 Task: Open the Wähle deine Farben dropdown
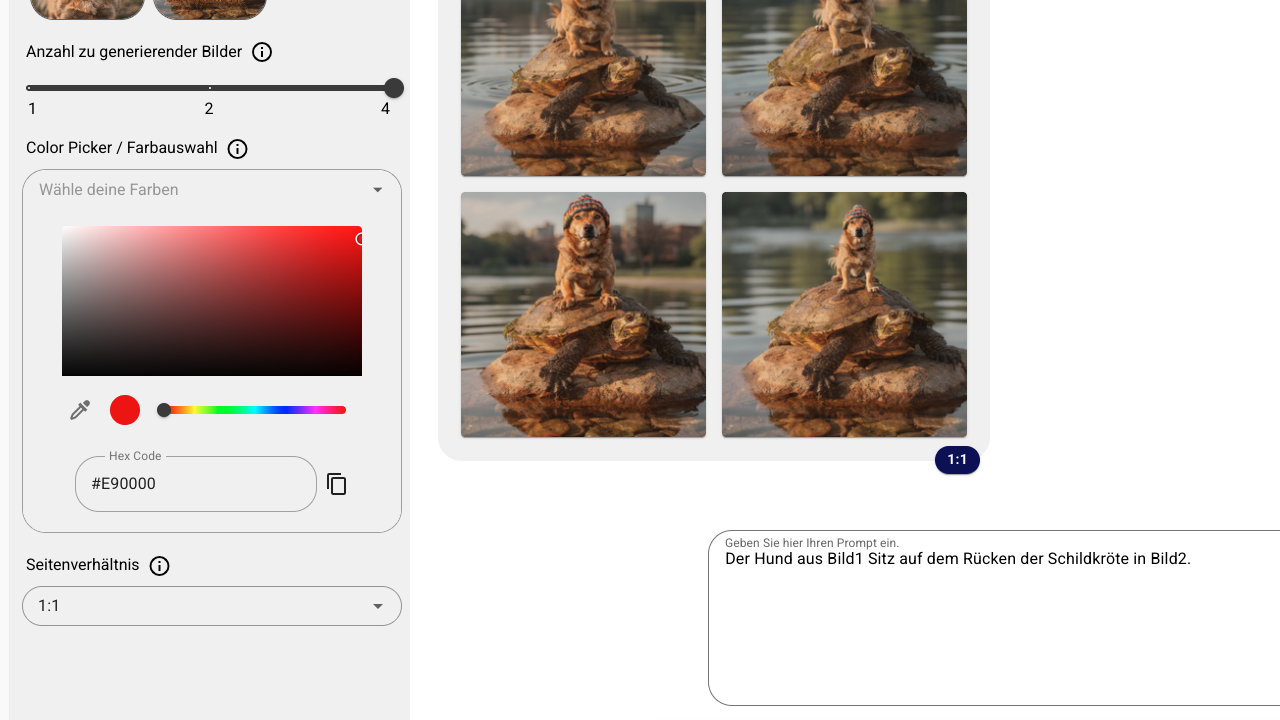212,190
